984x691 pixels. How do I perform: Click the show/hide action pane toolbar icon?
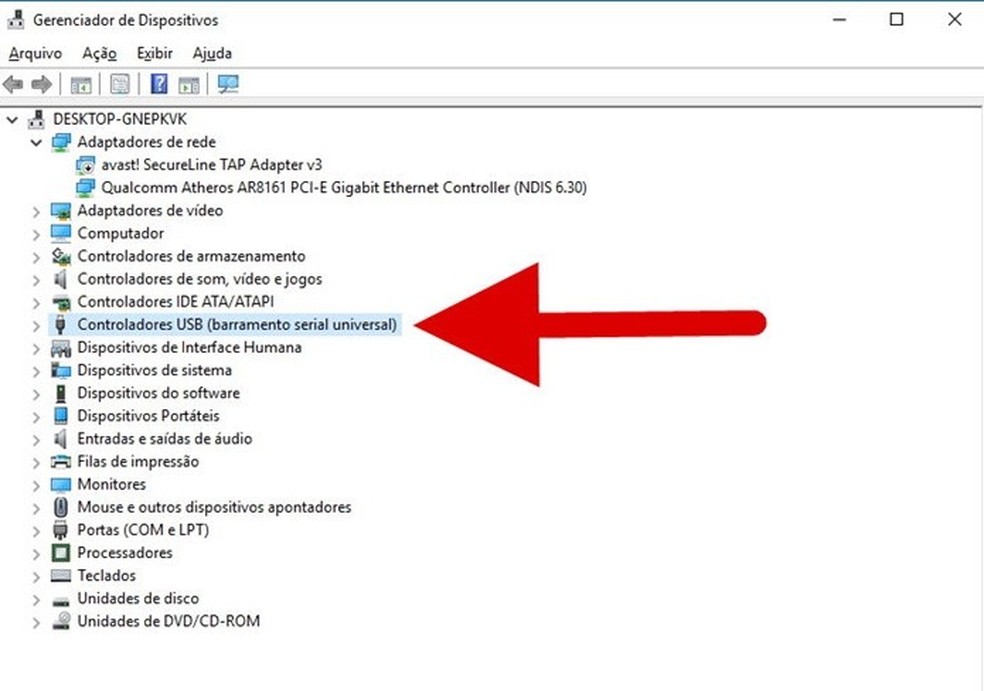pos(189,84)
